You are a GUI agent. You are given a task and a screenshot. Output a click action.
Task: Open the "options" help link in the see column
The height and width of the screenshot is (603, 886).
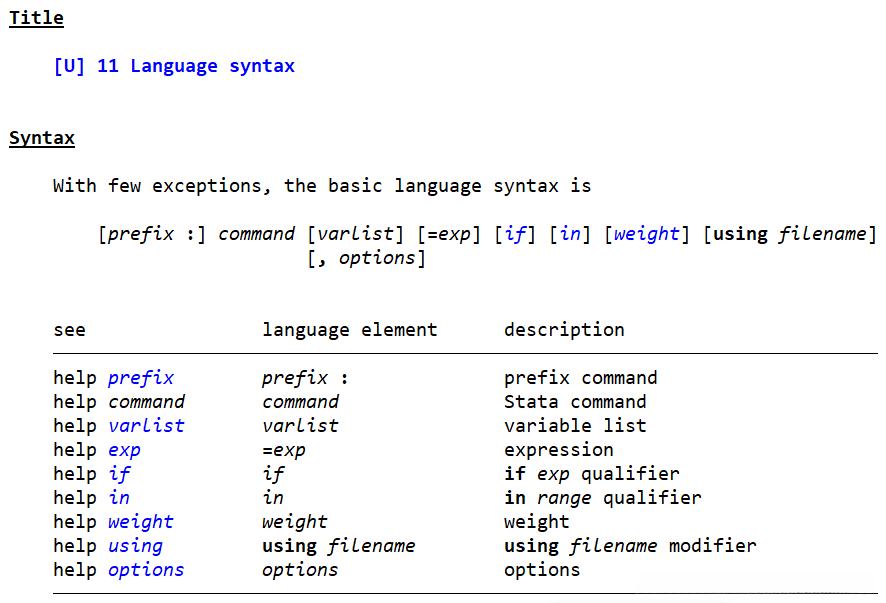(146, 570)
